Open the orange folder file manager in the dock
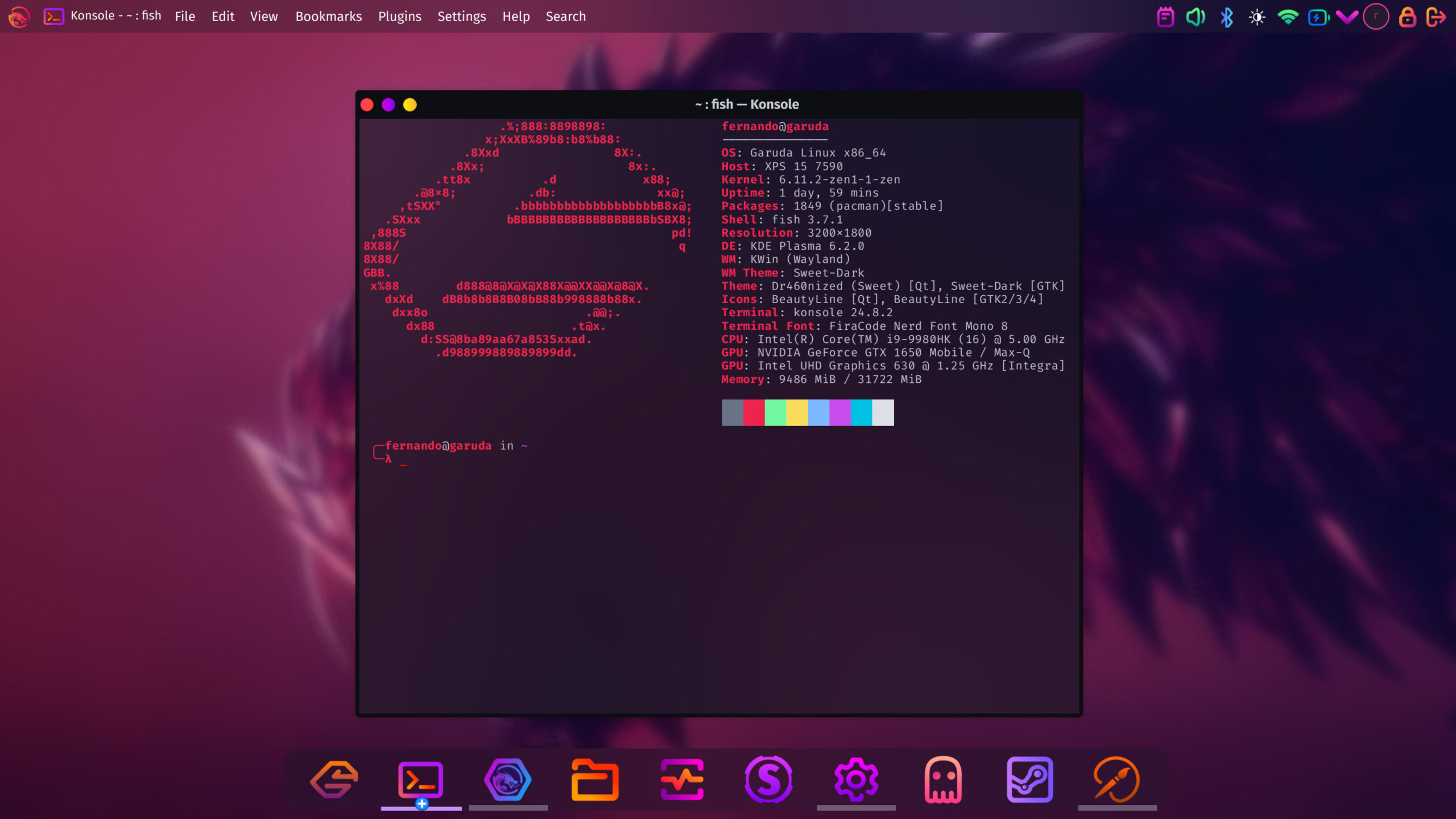 point(594,780)
